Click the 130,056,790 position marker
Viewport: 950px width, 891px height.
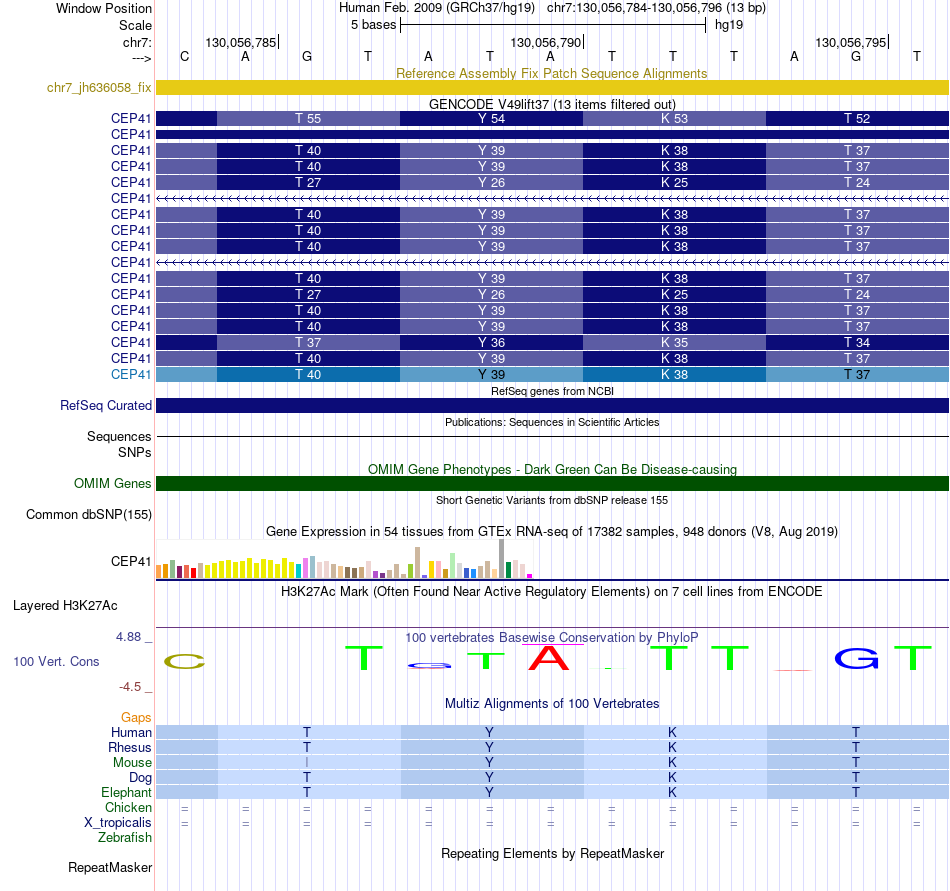[546, 42]
